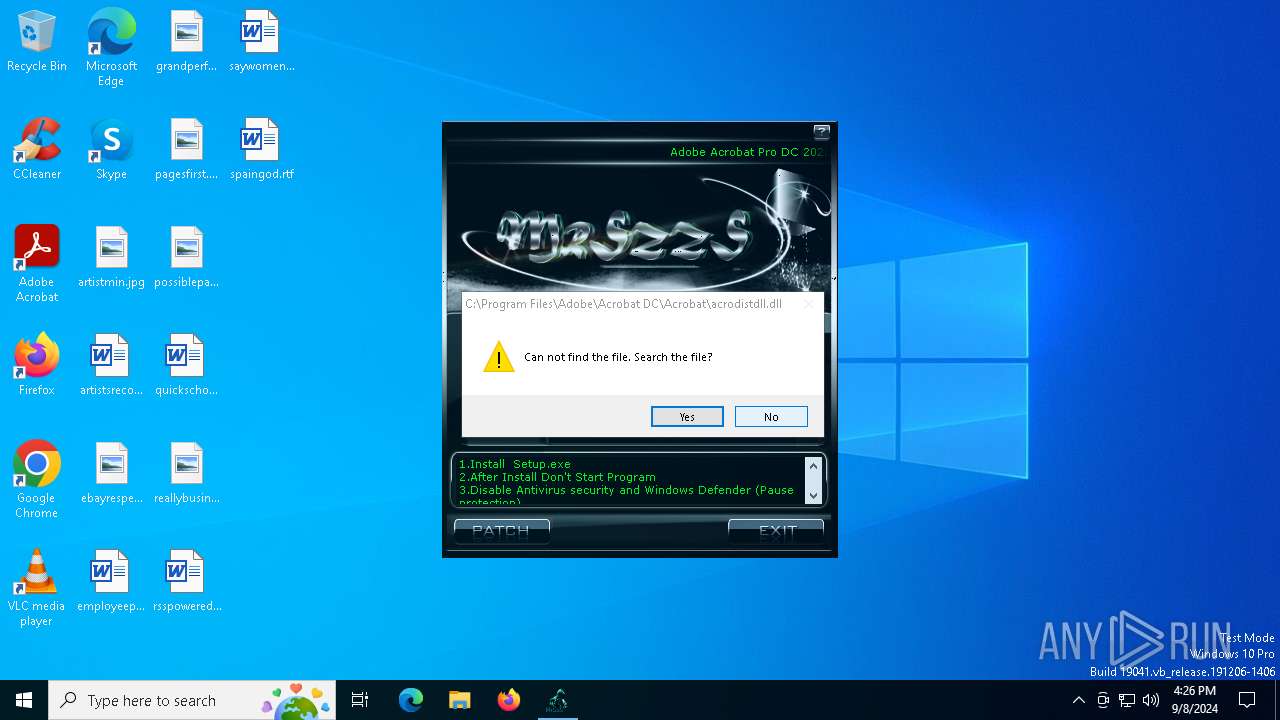1280x720 pixels.
Task: Click the '1.Install Setup.exe' instruction line
Action: tap(515, 464)
